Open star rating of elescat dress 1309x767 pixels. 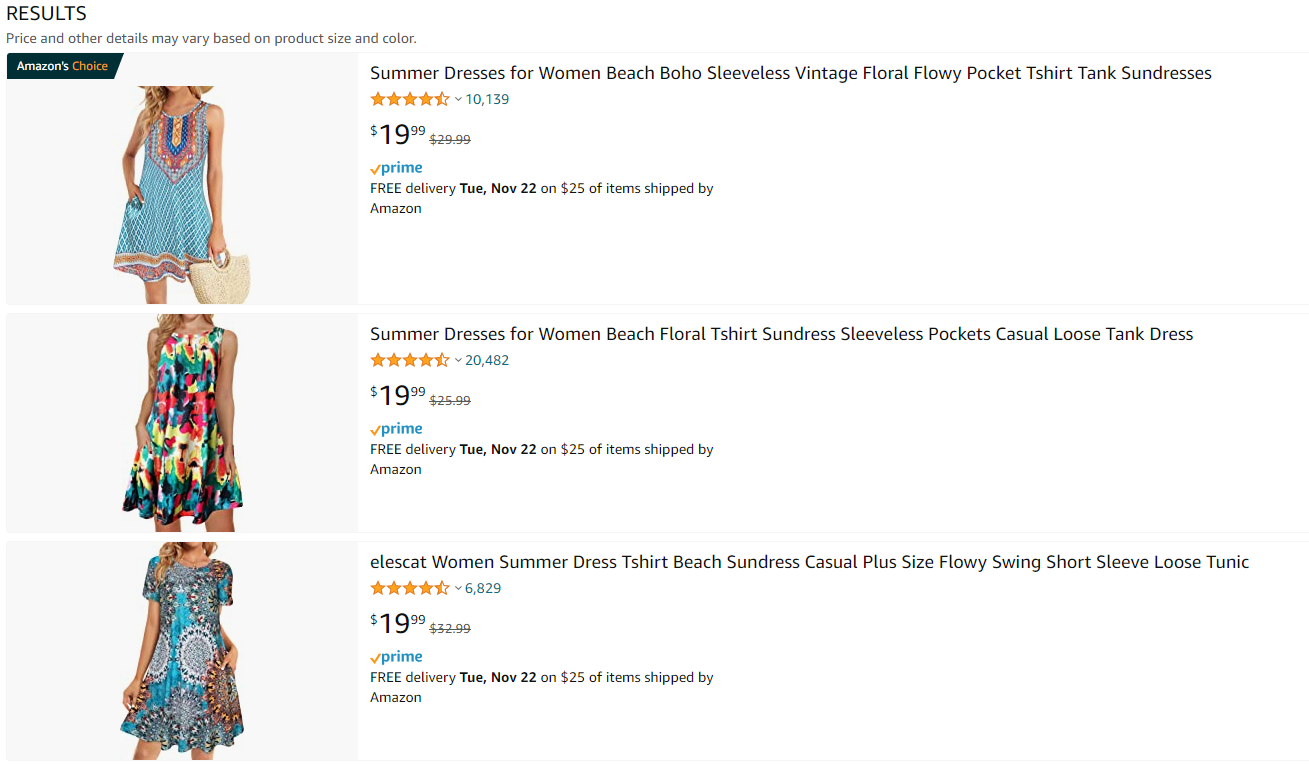point(410,588)
